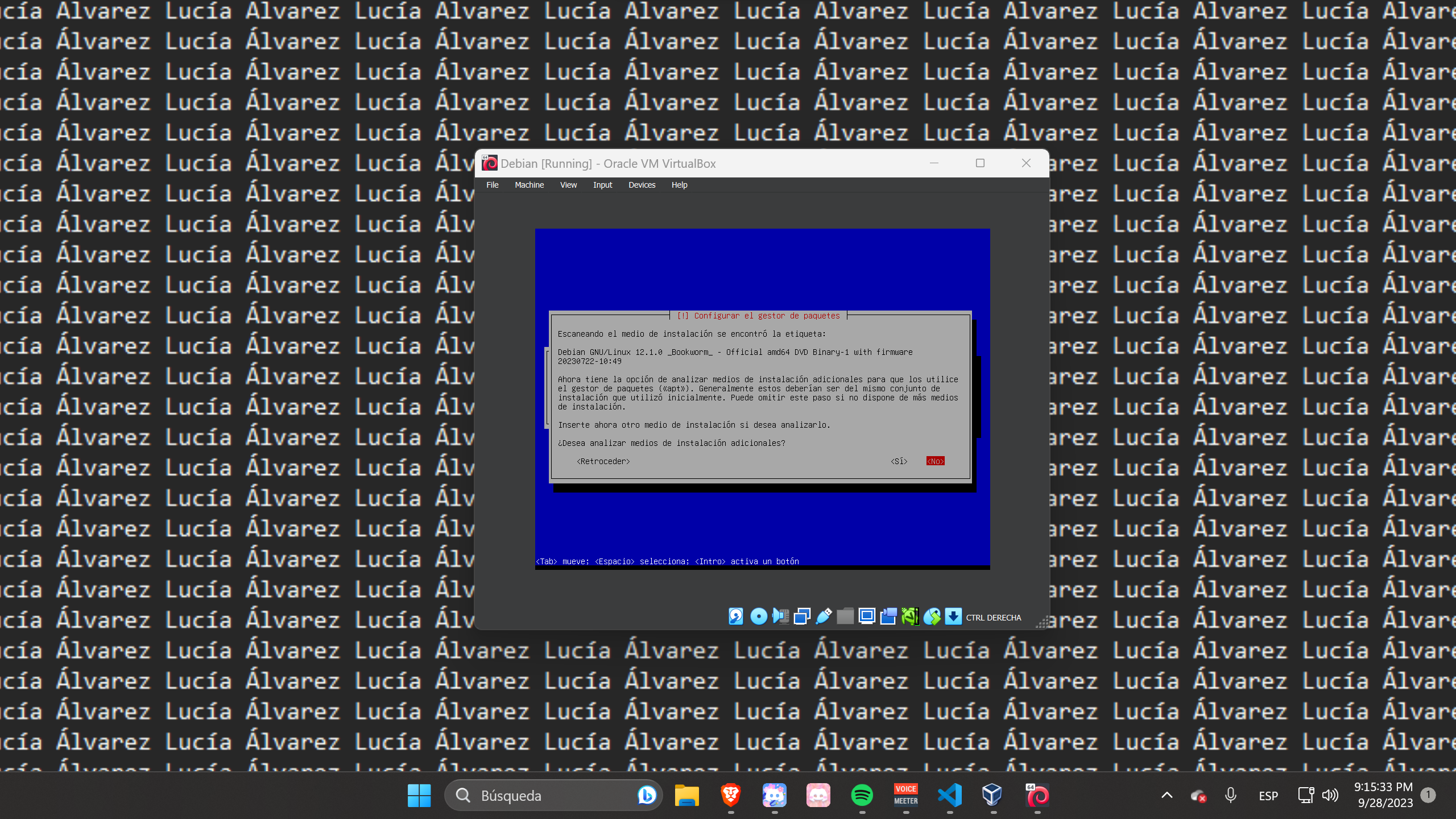Image resolution: width=1456 pixels, height=819 pixels.
Task: Click the display settings monitor icon
Action: (x=867, y=617)
